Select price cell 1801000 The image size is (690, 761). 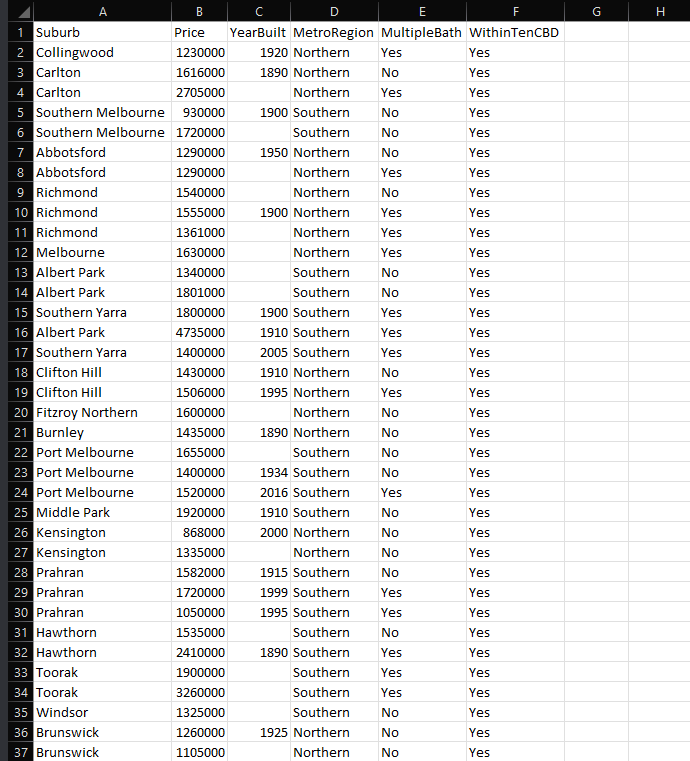(199, 292)
